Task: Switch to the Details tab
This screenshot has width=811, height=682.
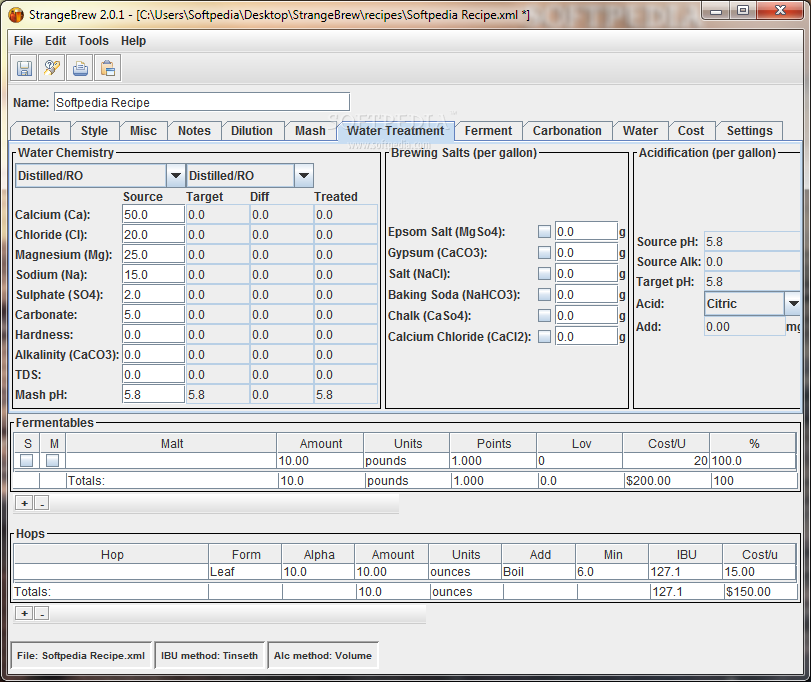Action: pos(40,131)
